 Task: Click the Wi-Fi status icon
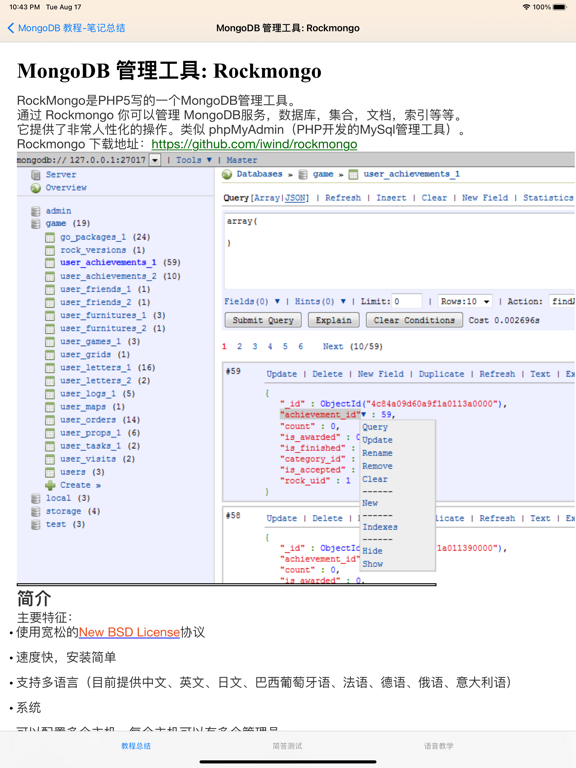coord(527,7)
